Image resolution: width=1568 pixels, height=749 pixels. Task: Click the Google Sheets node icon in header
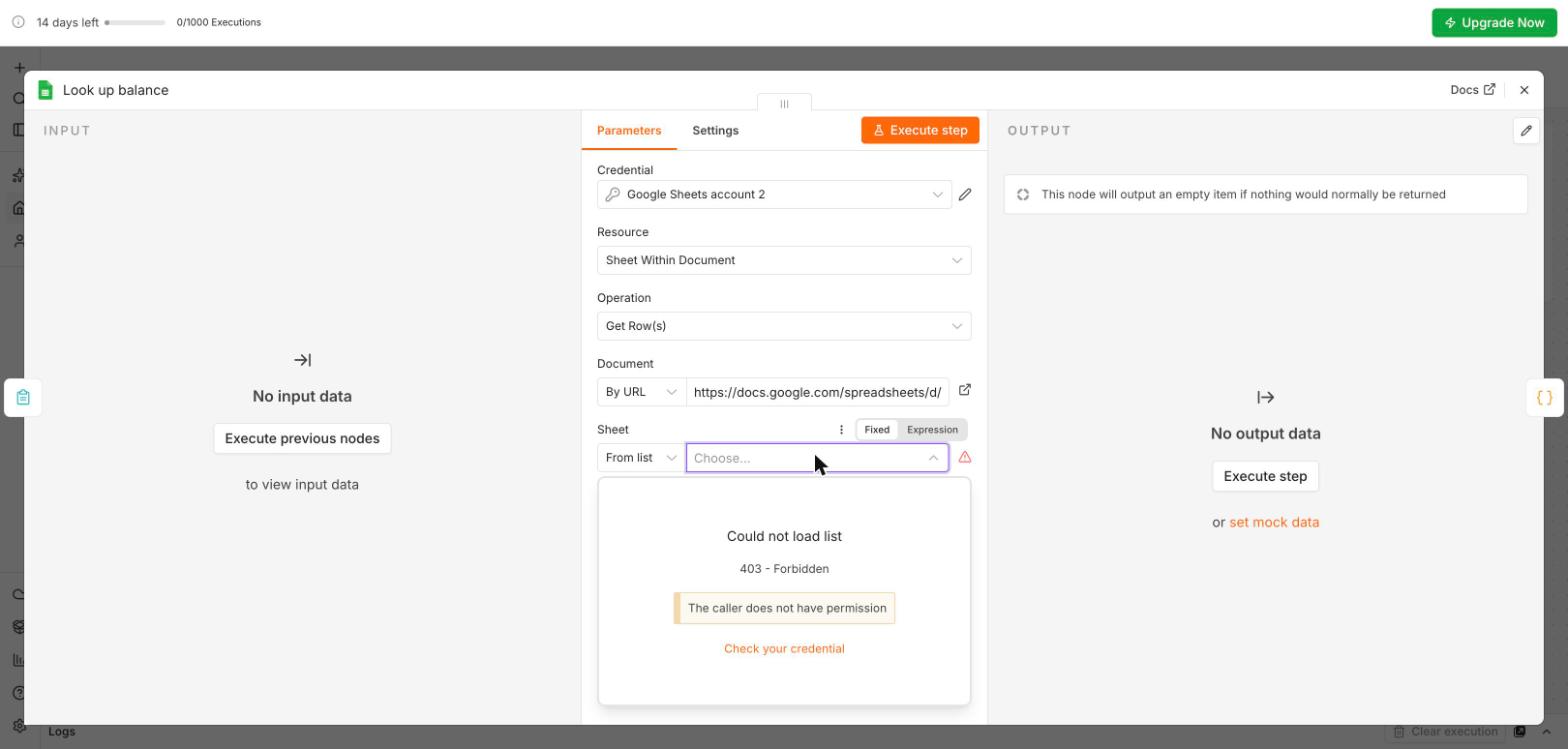pyautogui.click(x=45, y=90)
